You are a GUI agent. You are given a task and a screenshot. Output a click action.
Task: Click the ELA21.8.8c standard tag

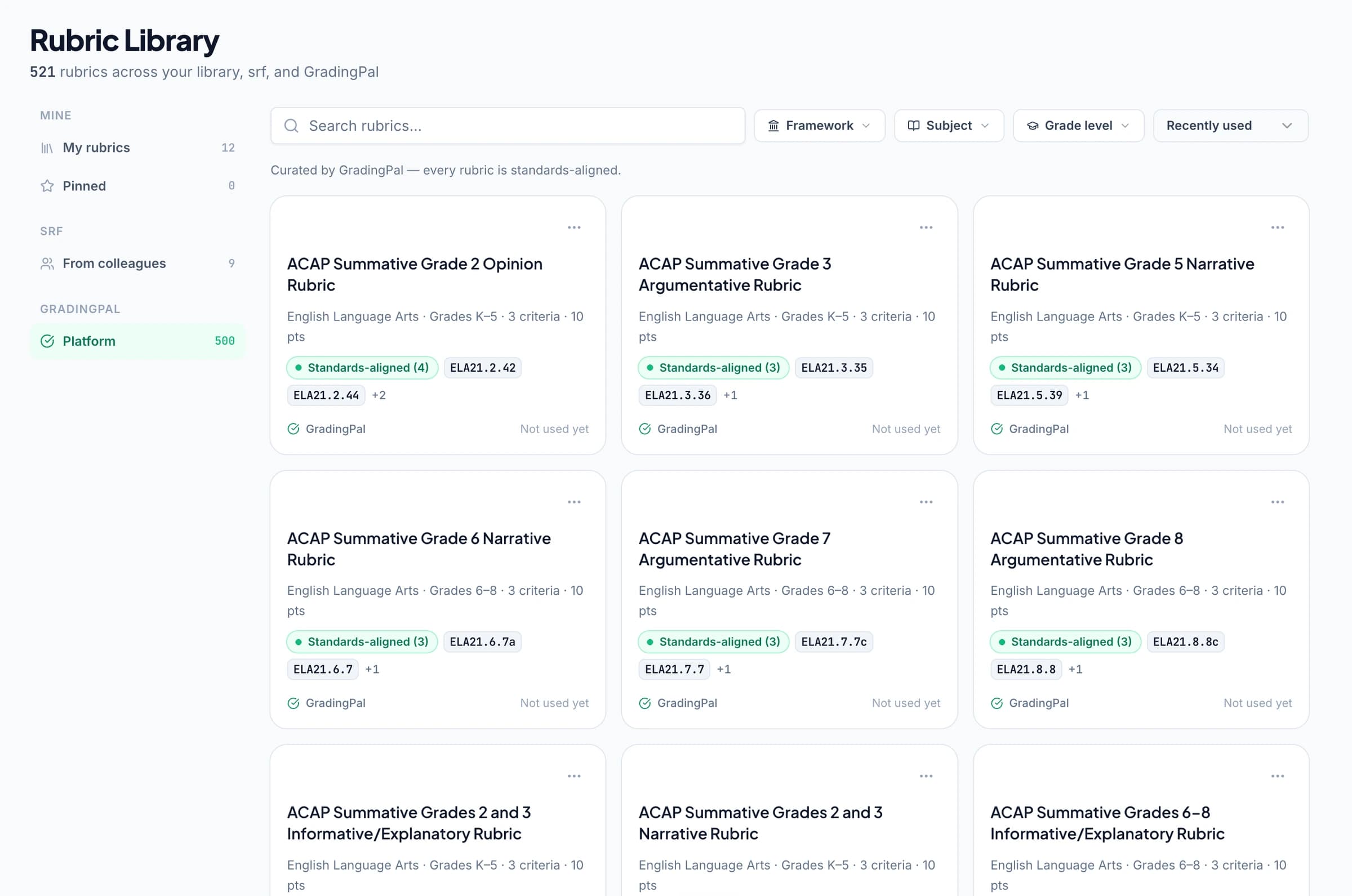(1186, 641)
